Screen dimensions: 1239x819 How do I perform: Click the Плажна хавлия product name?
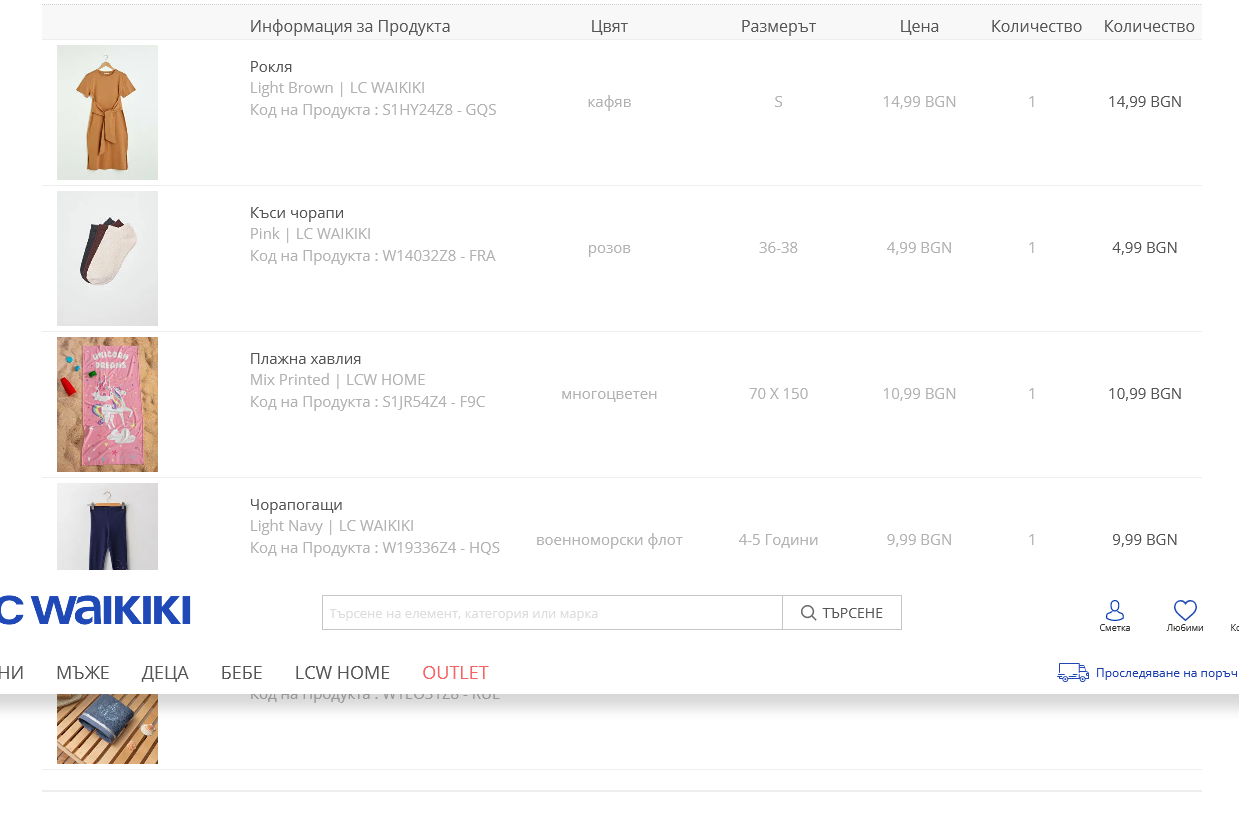click(x=305, y=359)
